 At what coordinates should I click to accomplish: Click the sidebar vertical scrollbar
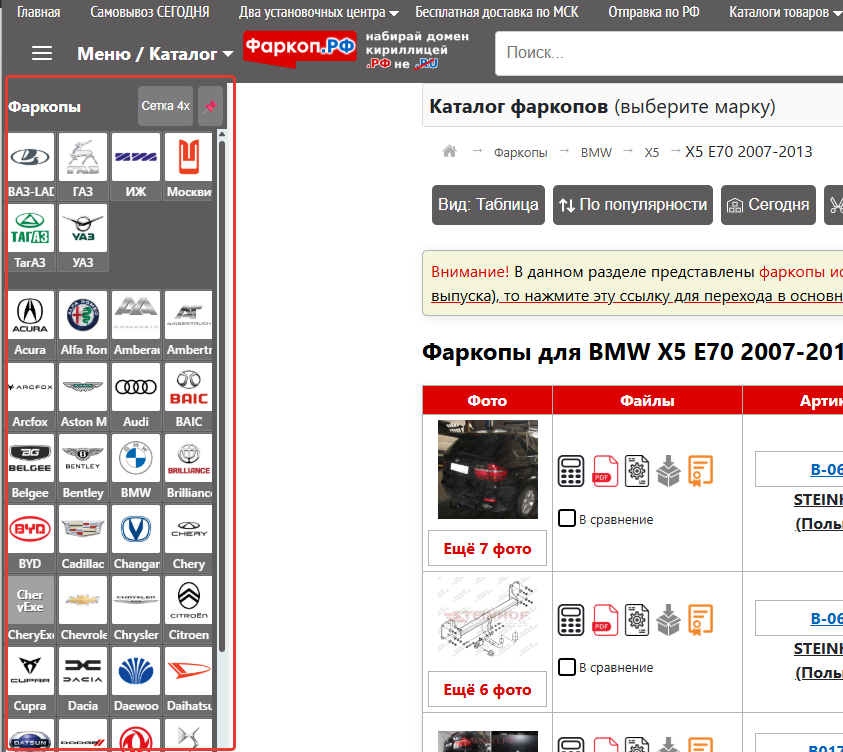click(x=222, y=395)
